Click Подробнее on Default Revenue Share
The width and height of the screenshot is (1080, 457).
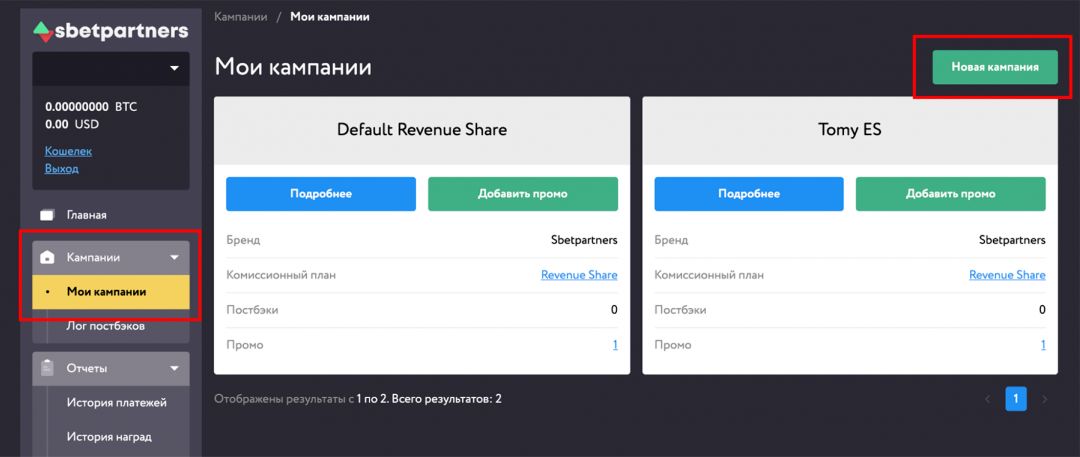tap(321, 194)
